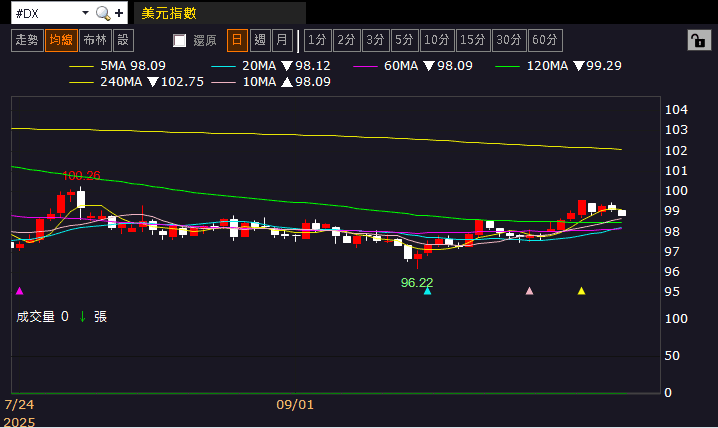Click the cyan triangle marker under 96.22

coord(428,291)
